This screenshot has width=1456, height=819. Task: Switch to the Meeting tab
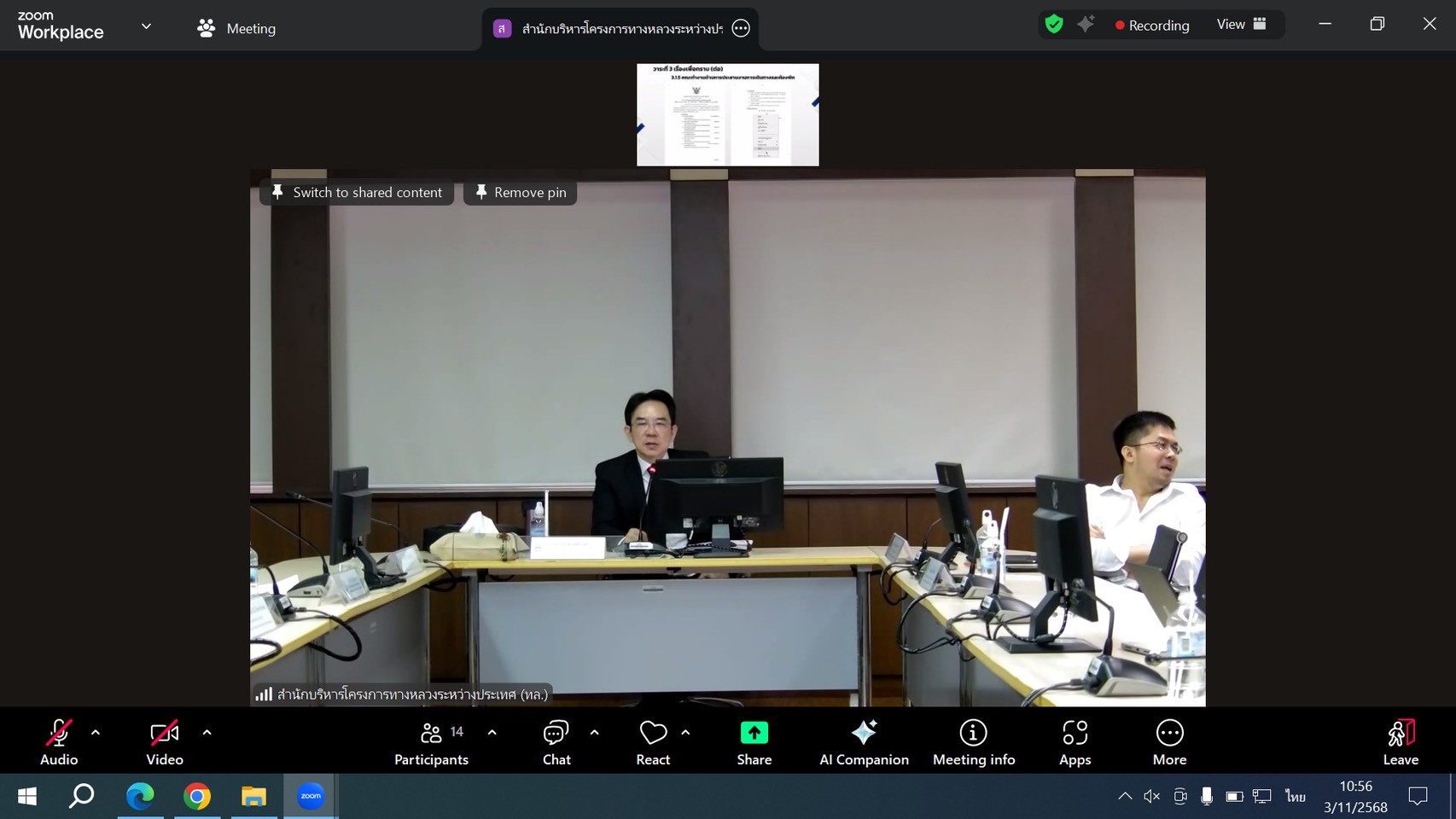pos(236,28)
